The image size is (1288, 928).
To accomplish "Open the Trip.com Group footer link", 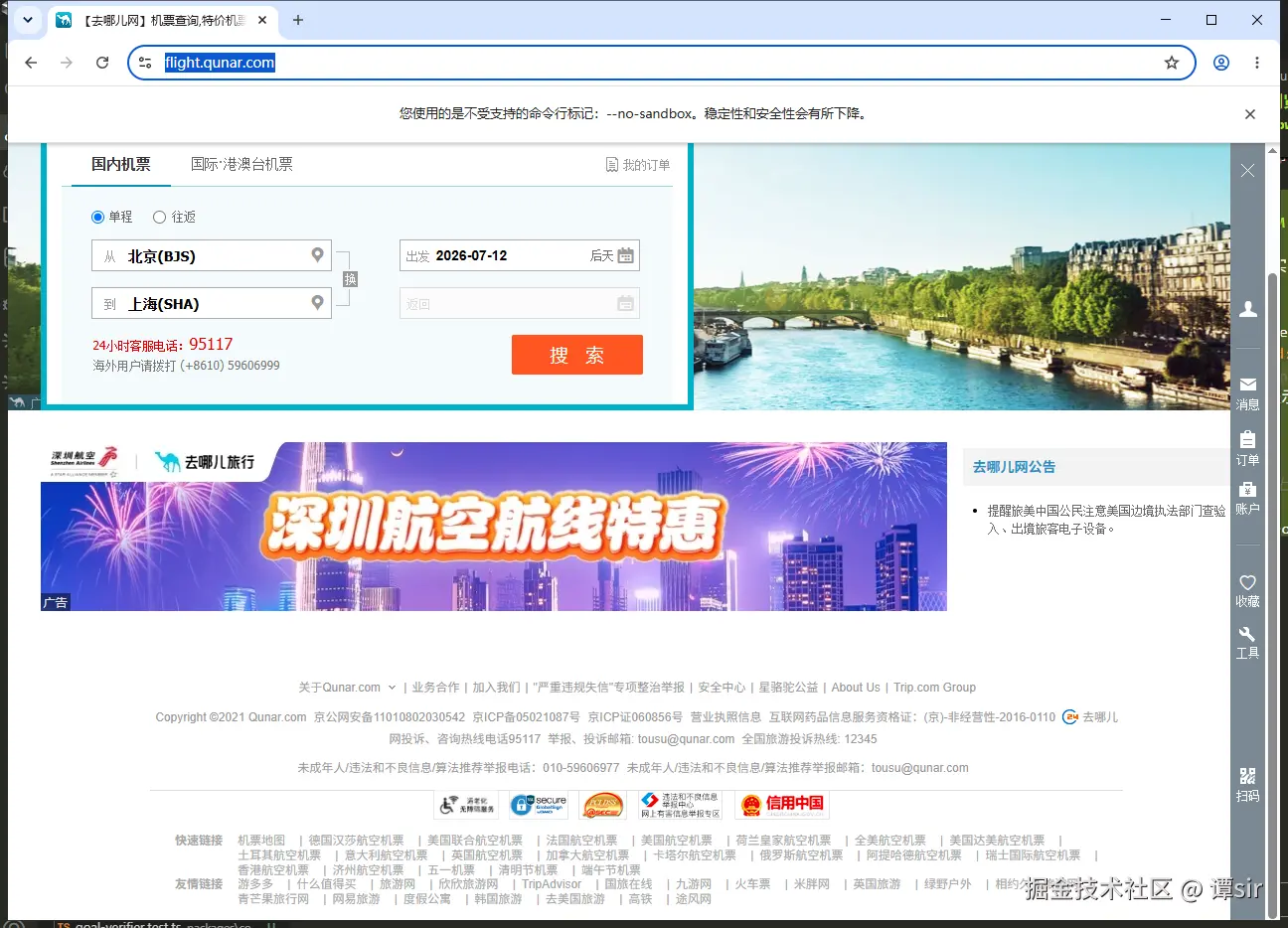I will click(x=934, y=688).
